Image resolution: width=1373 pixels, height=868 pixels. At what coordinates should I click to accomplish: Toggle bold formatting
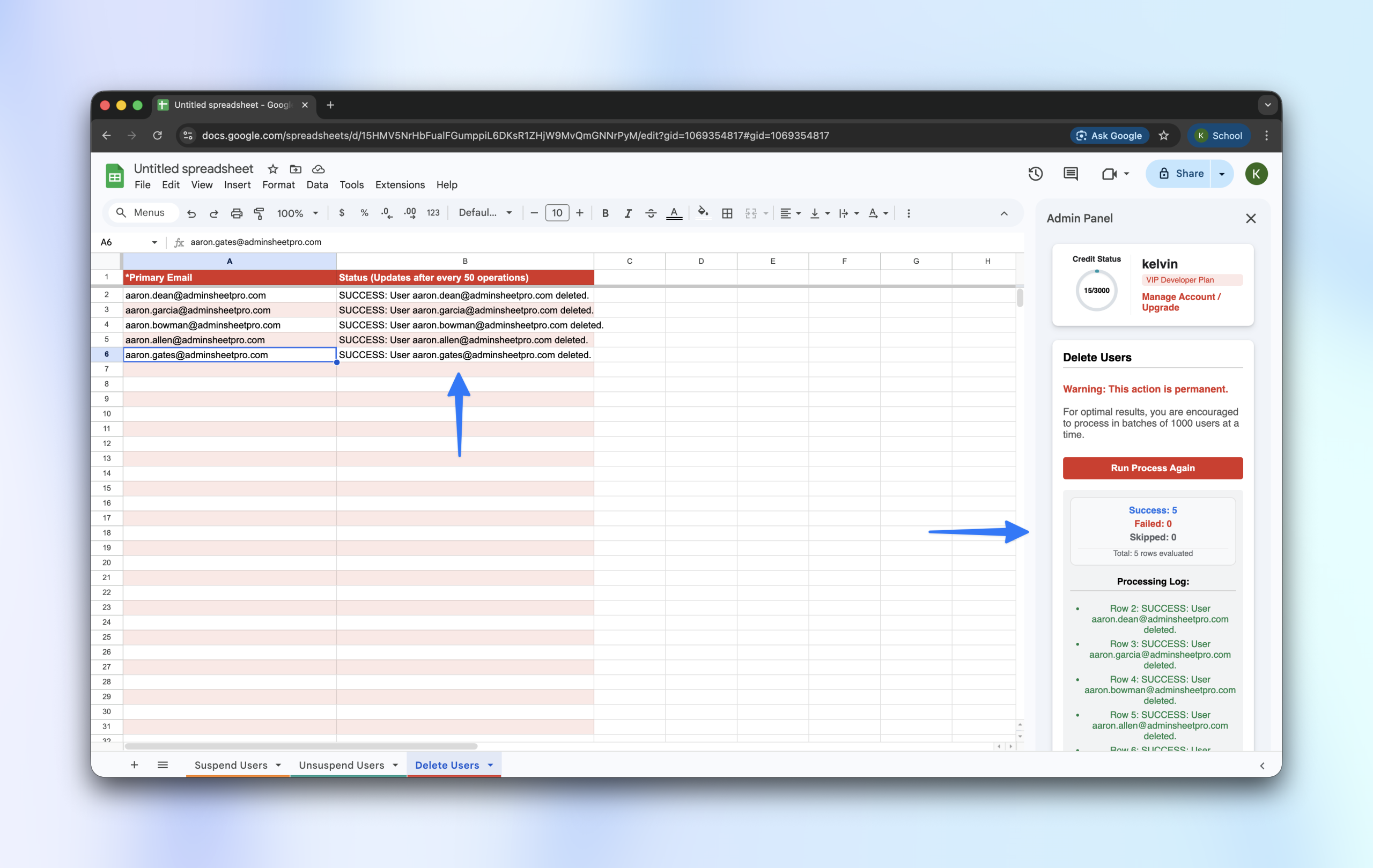click(x=605, y=213)
